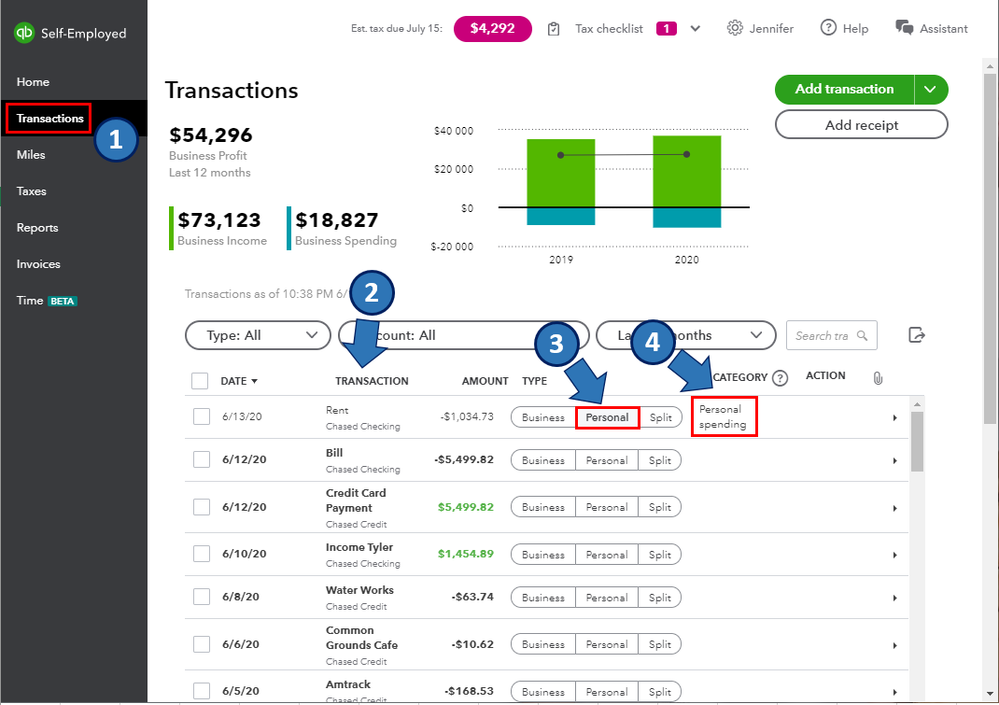999x705 pixels.
Task: Click the Add receipt button
Action: click(x=861, y=125)
